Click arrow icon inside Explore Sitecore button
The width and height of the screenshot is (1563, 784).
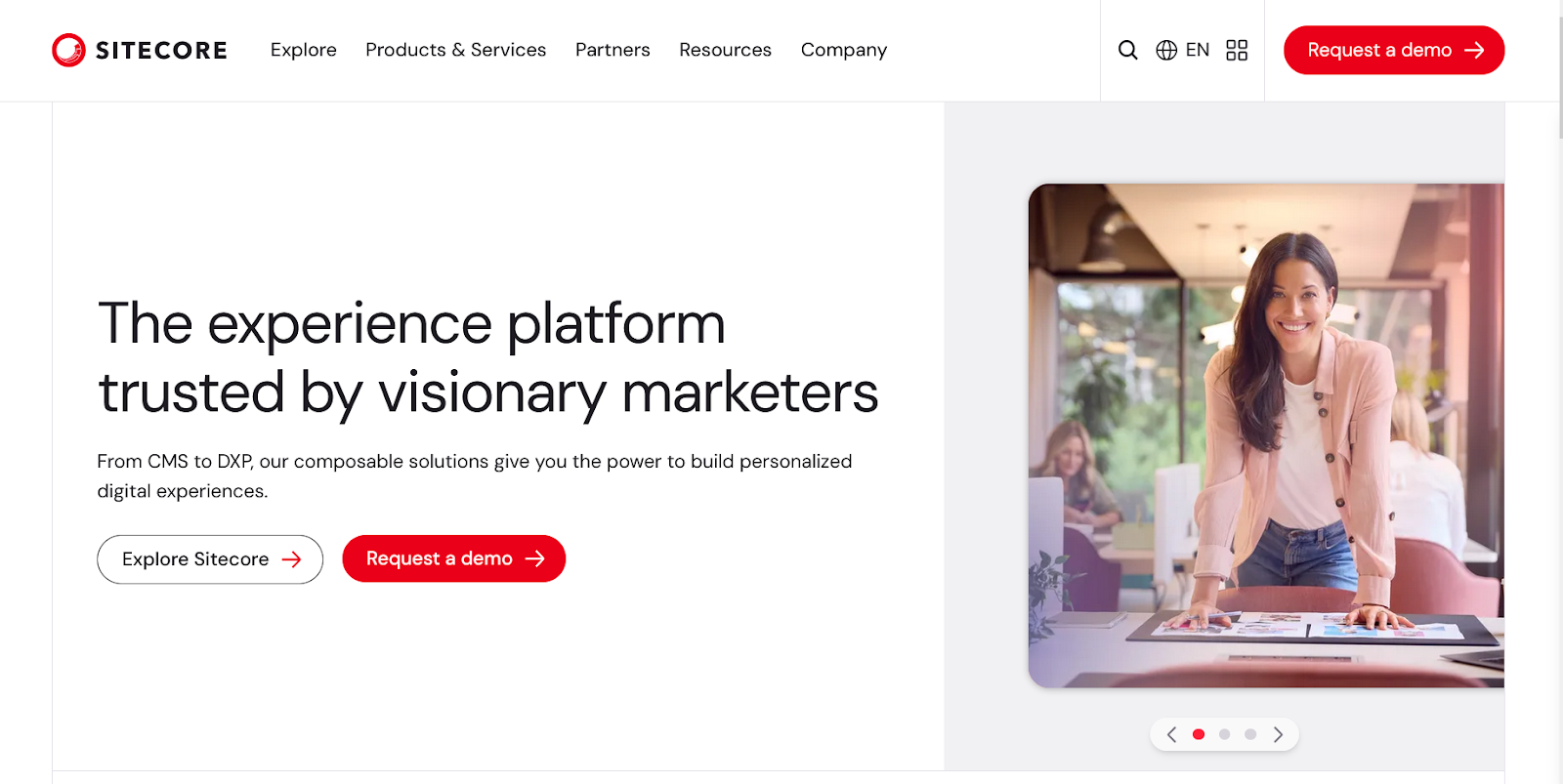pos(291,559)
